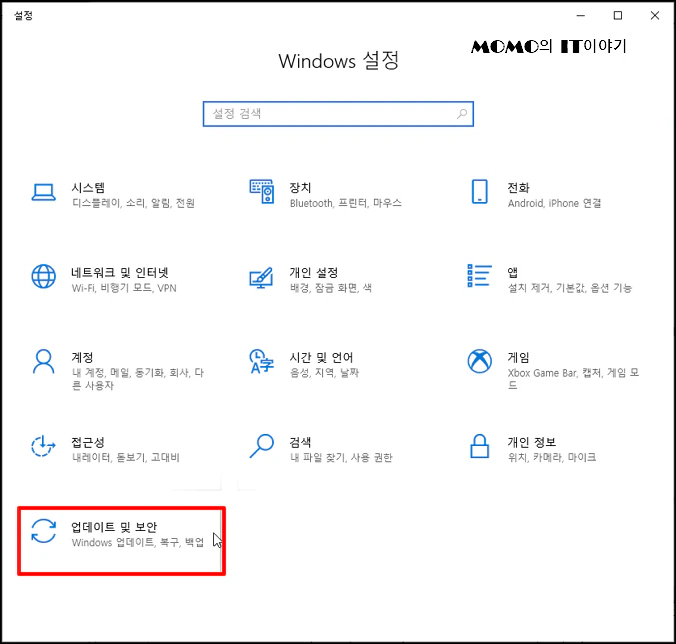Viewport: 676px width, 644px height.
Task: Minimize the 설정 window
Action: pos(581,16)
